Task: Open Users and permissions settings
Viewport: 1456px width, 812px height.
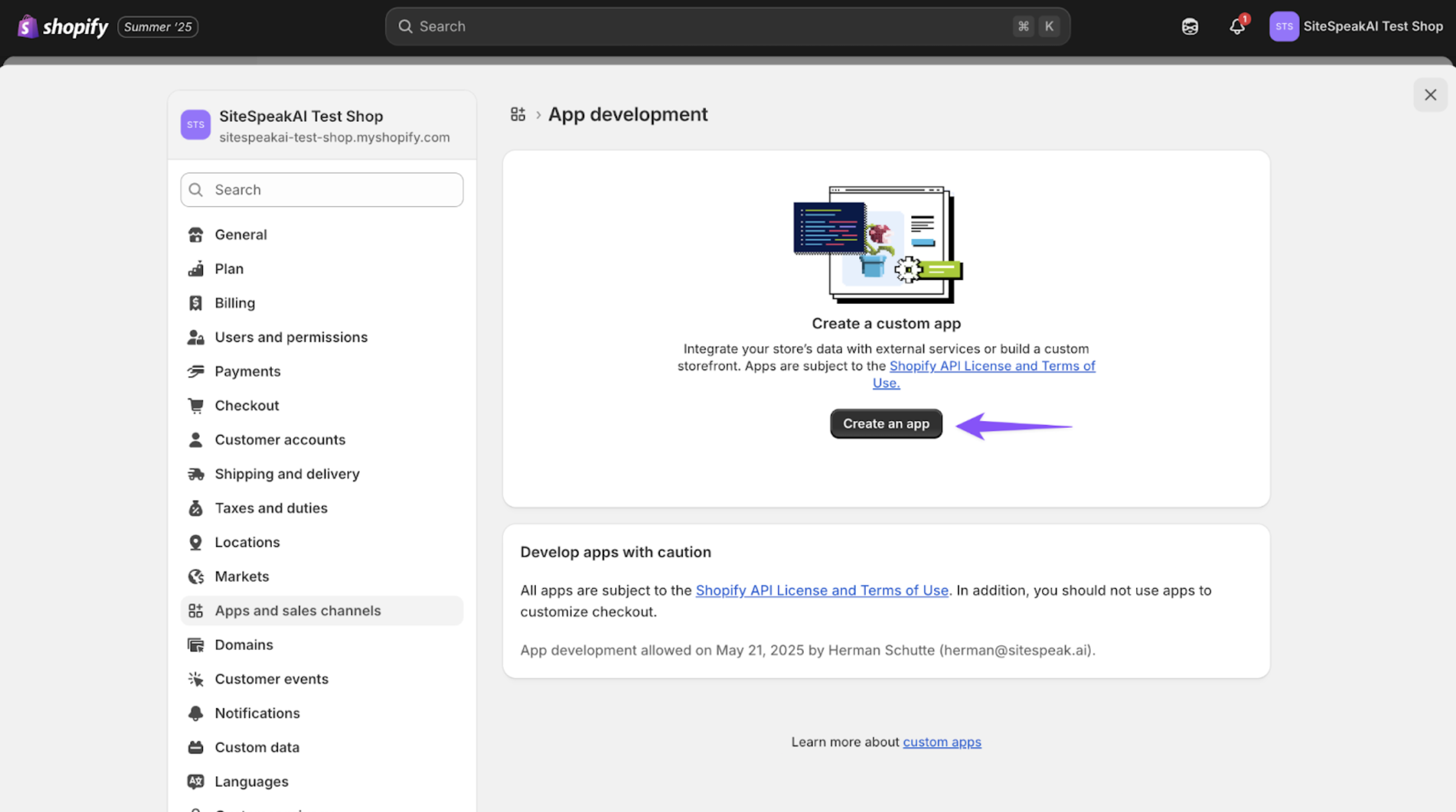Action: coord(291,337)
